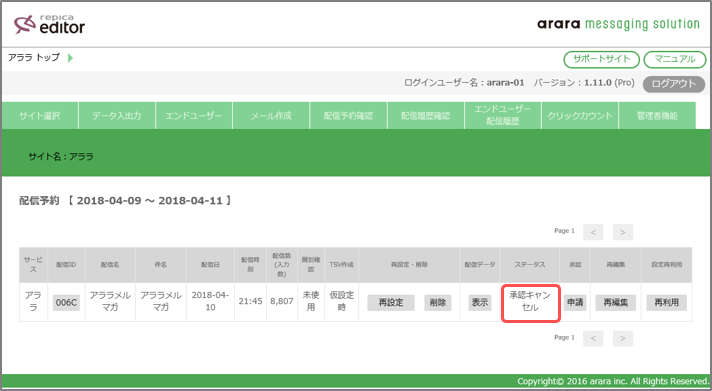Viewport: 712px width, 391px height.
Task: Click the 2018-04-10 delivery date cell
Action: coord(210,301)
